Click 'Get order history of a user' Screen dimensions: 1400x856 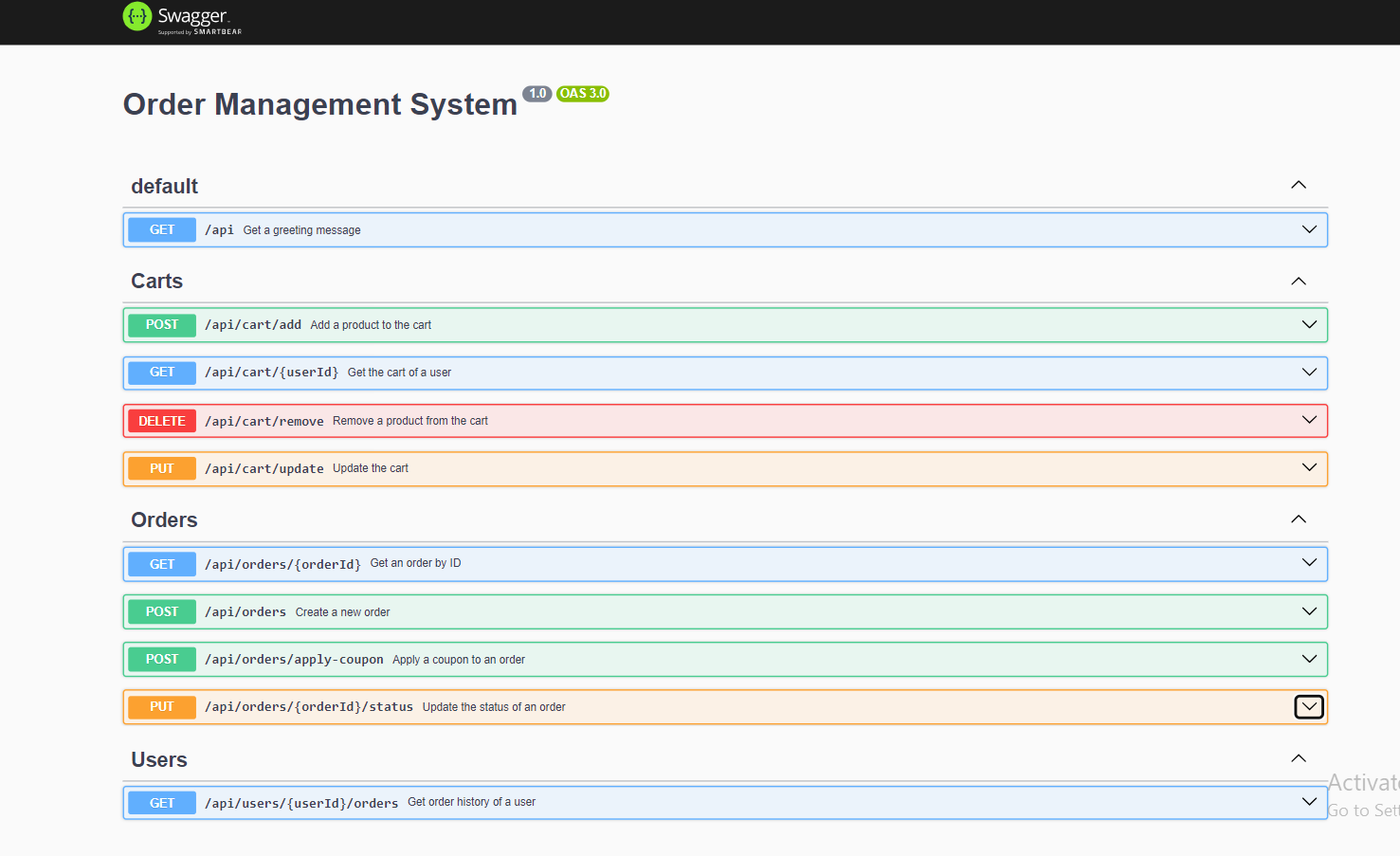(x=472, y=802)
